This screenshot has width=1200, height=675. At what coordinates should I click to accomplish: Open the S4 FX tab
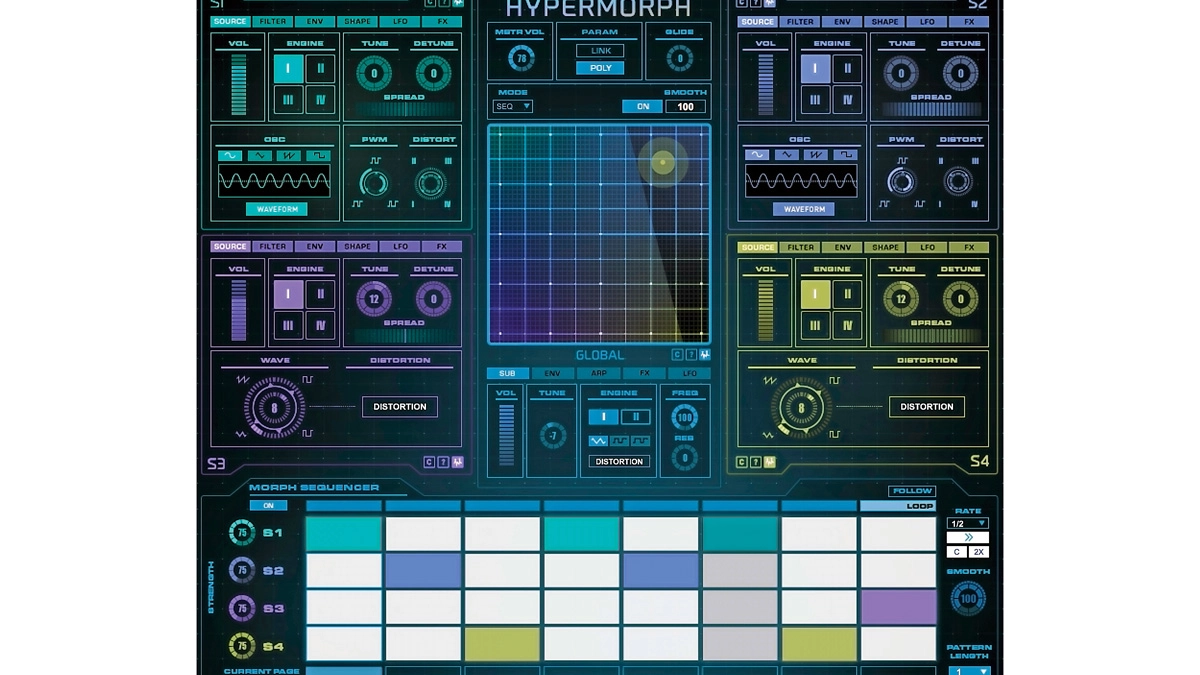(969, 247)
